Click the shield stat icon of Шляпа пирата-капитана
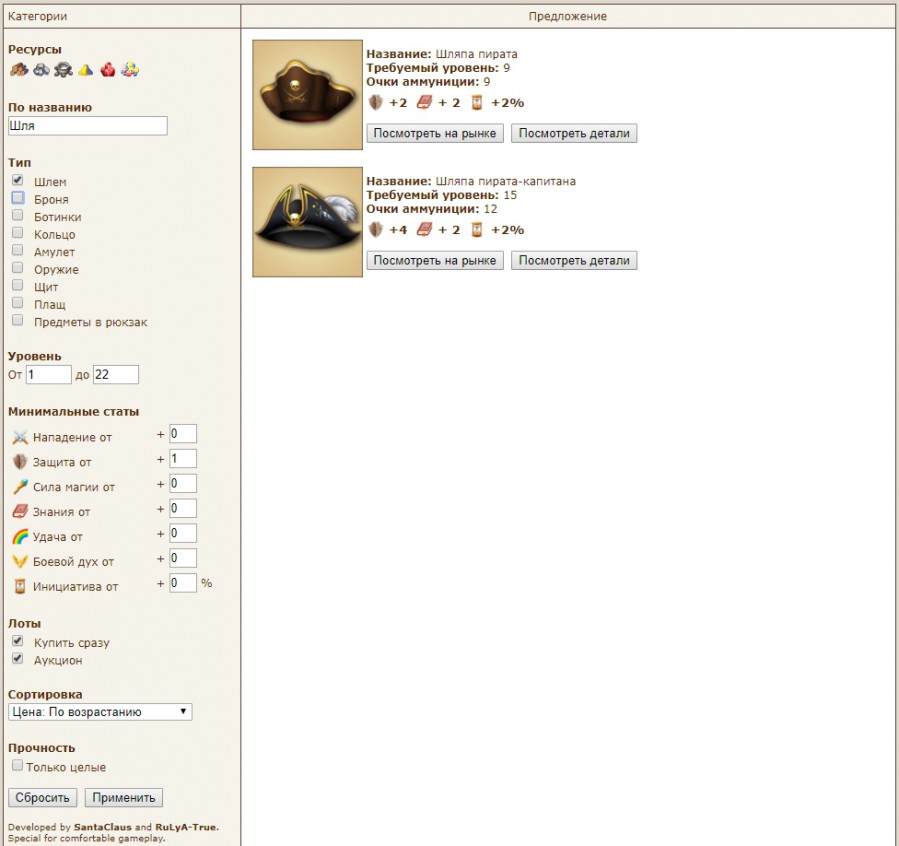 point(376,230)
